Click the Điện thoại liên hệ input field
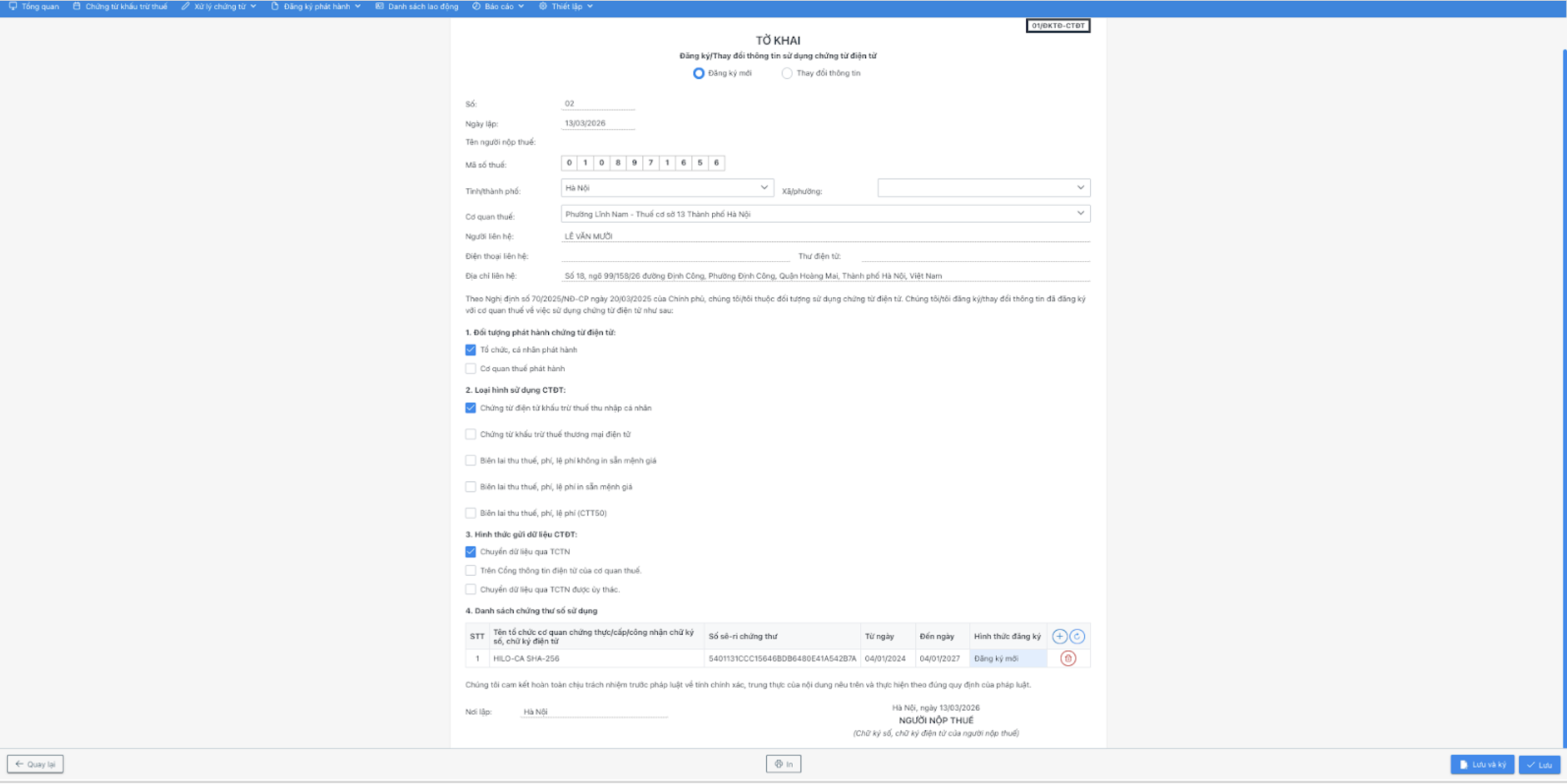This screenshot has height=784, width=1567. pos(675,255)
